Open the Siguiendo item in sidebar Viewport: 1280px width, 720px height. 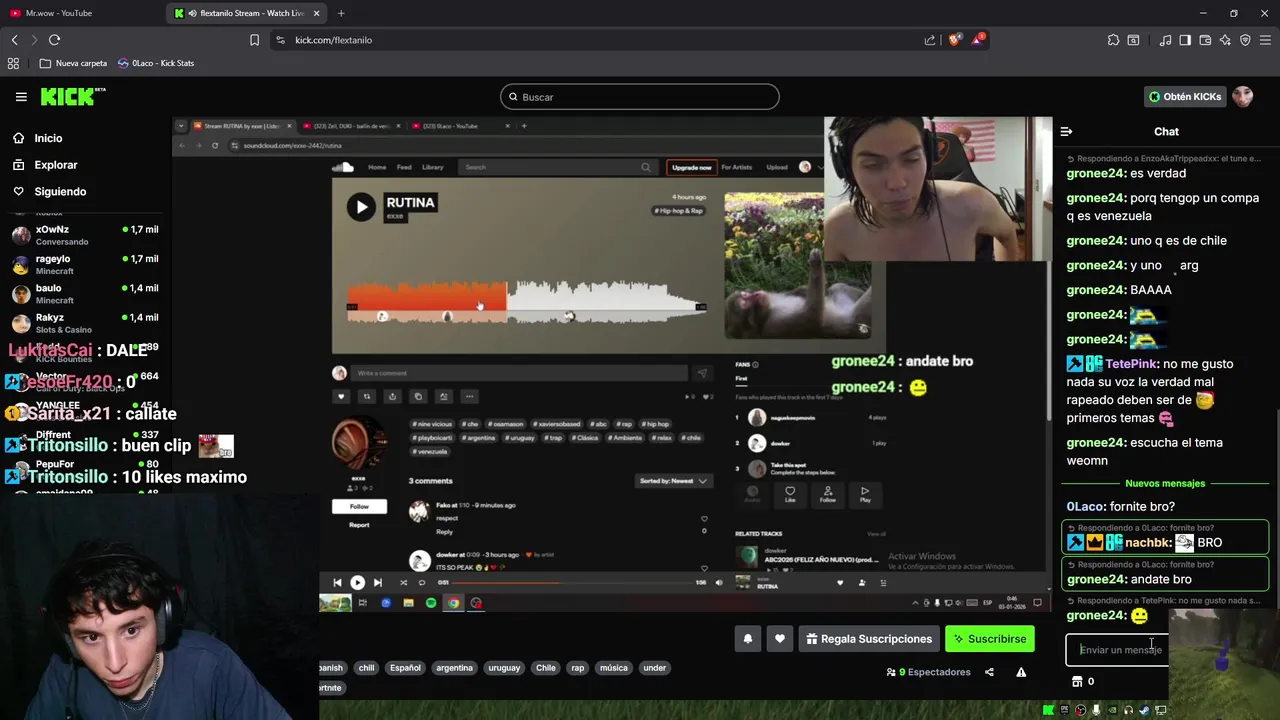tap(49, 191)
